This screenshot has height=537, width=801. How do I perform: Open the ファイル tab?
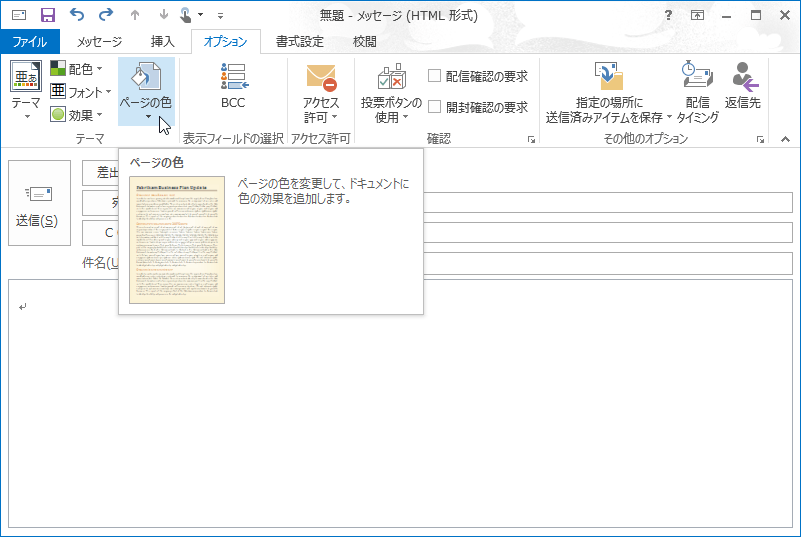click(x=30, y=41)
